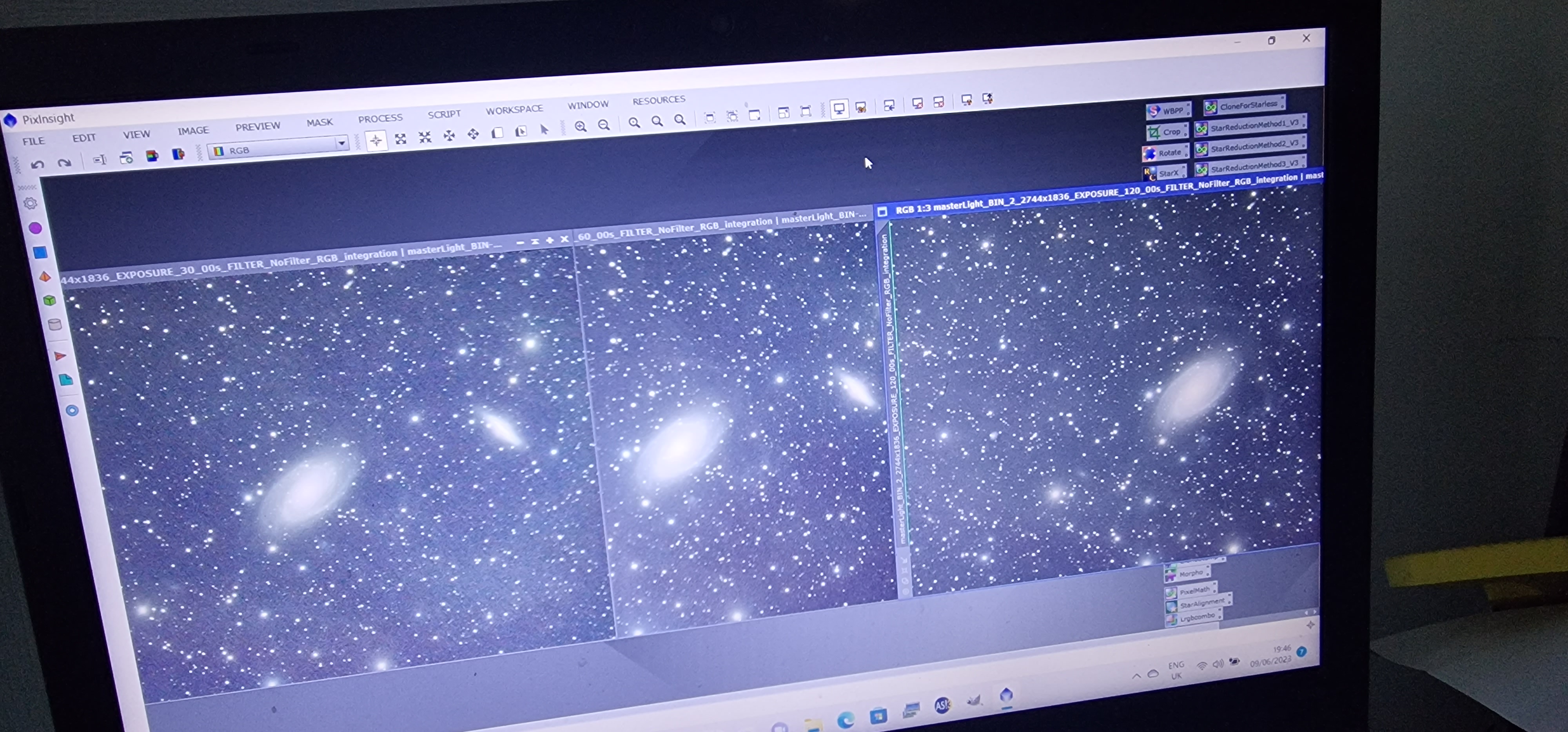
Task: Click the blue square sidebar icon
Action: tap(40, 252)
